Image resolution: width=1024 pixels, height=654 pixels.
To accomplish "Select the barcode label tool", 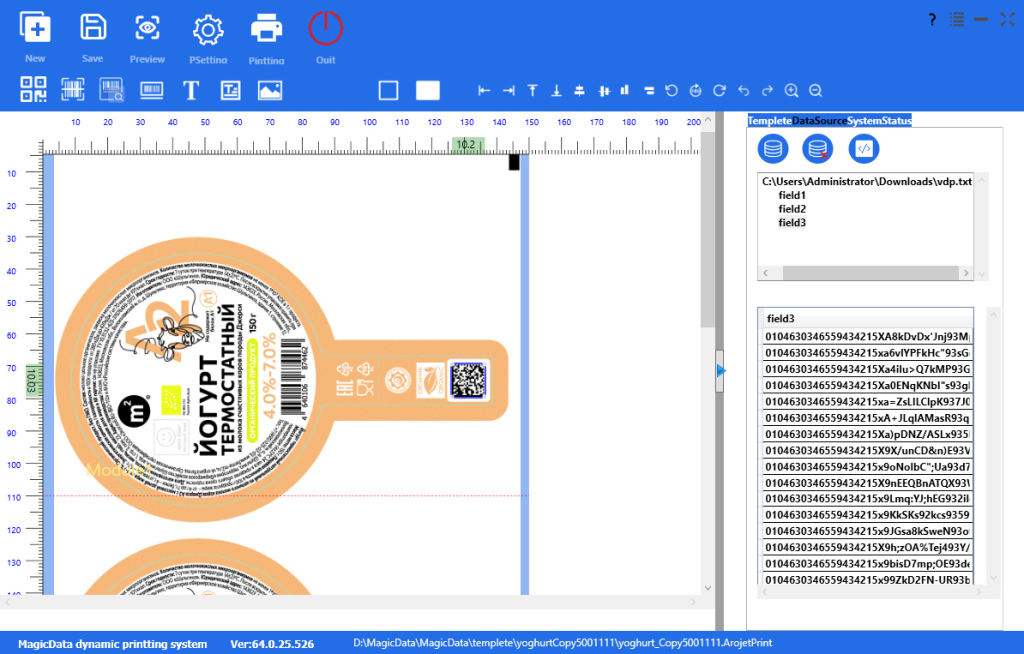I will (152, 90).
